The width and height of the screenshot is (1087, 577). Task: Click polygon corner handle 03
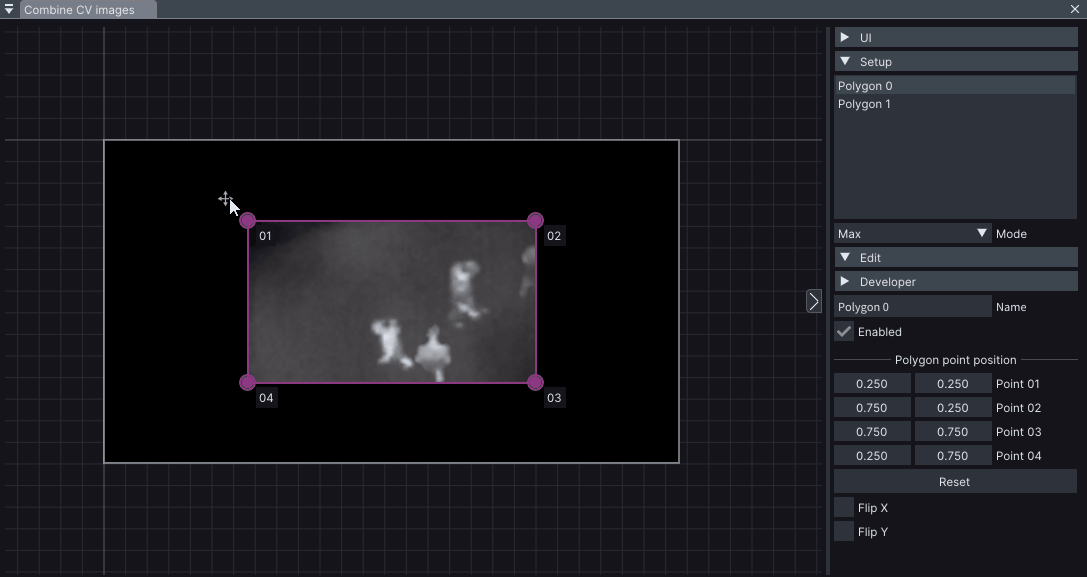coord(535,382)
